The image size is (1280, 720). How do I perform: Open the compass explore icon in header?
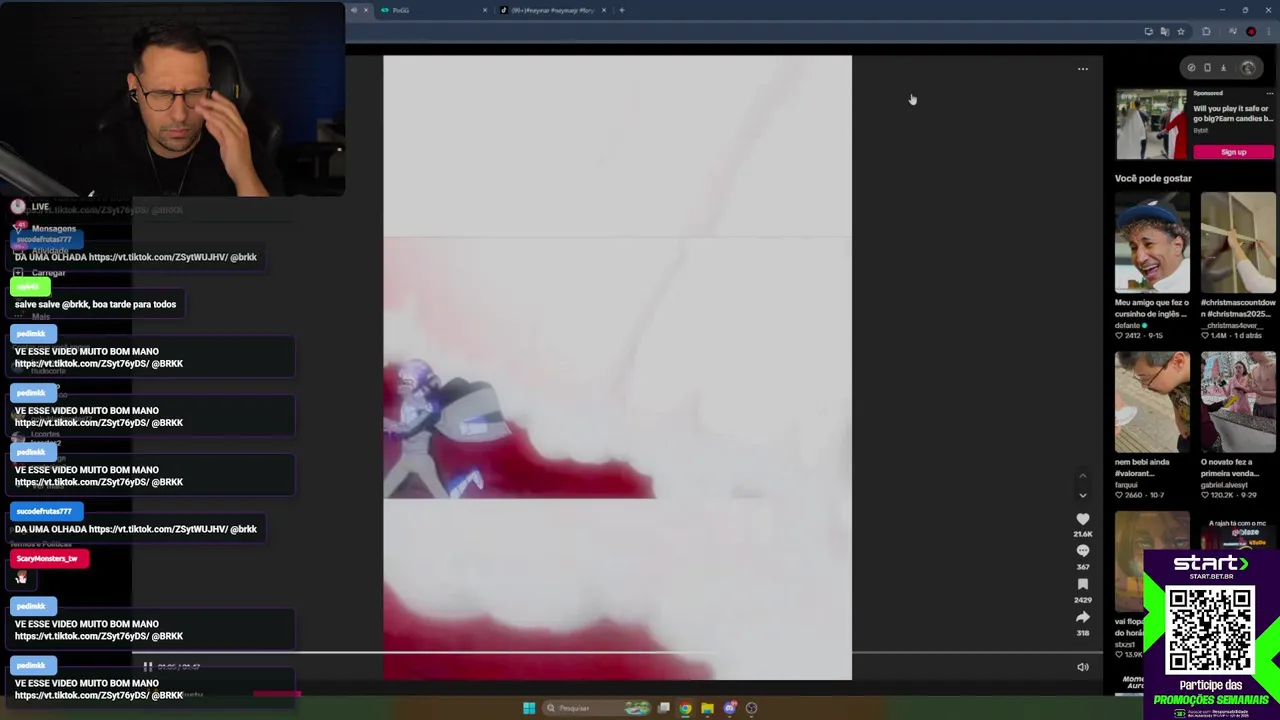(1191, 68)
